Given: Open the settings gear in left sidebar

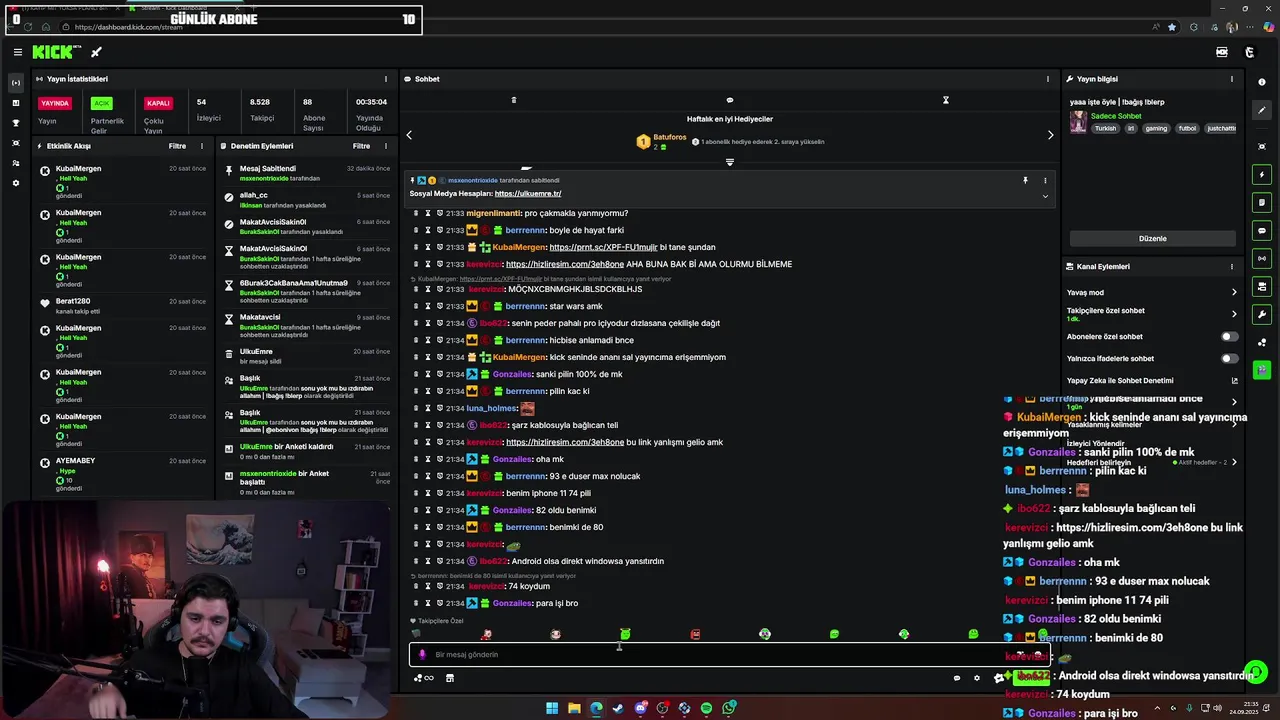Looking at the screenshot, I should click(15, 183).
